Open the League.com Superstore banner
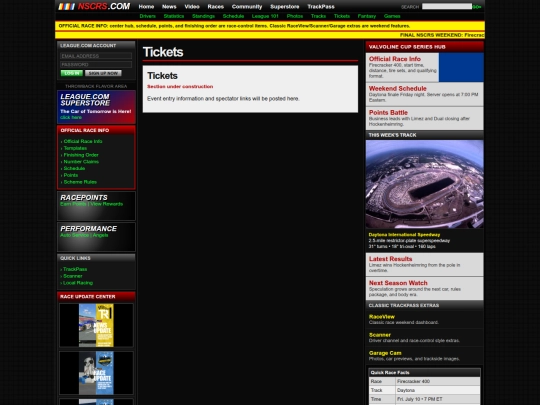This screenshot has width=540, height=405. tap(96, 107)
